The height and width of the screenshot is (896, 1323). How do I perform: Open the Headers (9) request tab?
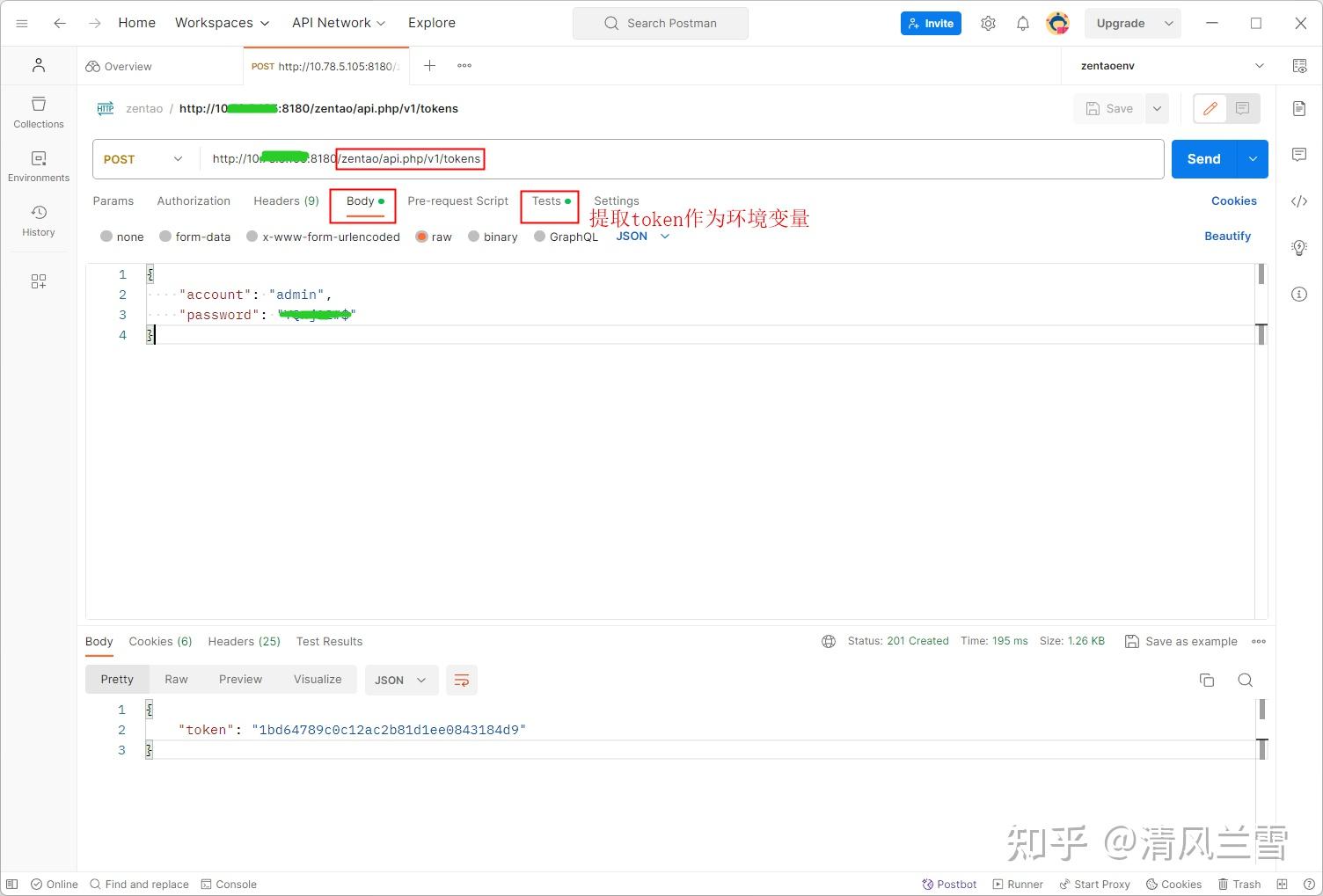pos(286,201)
